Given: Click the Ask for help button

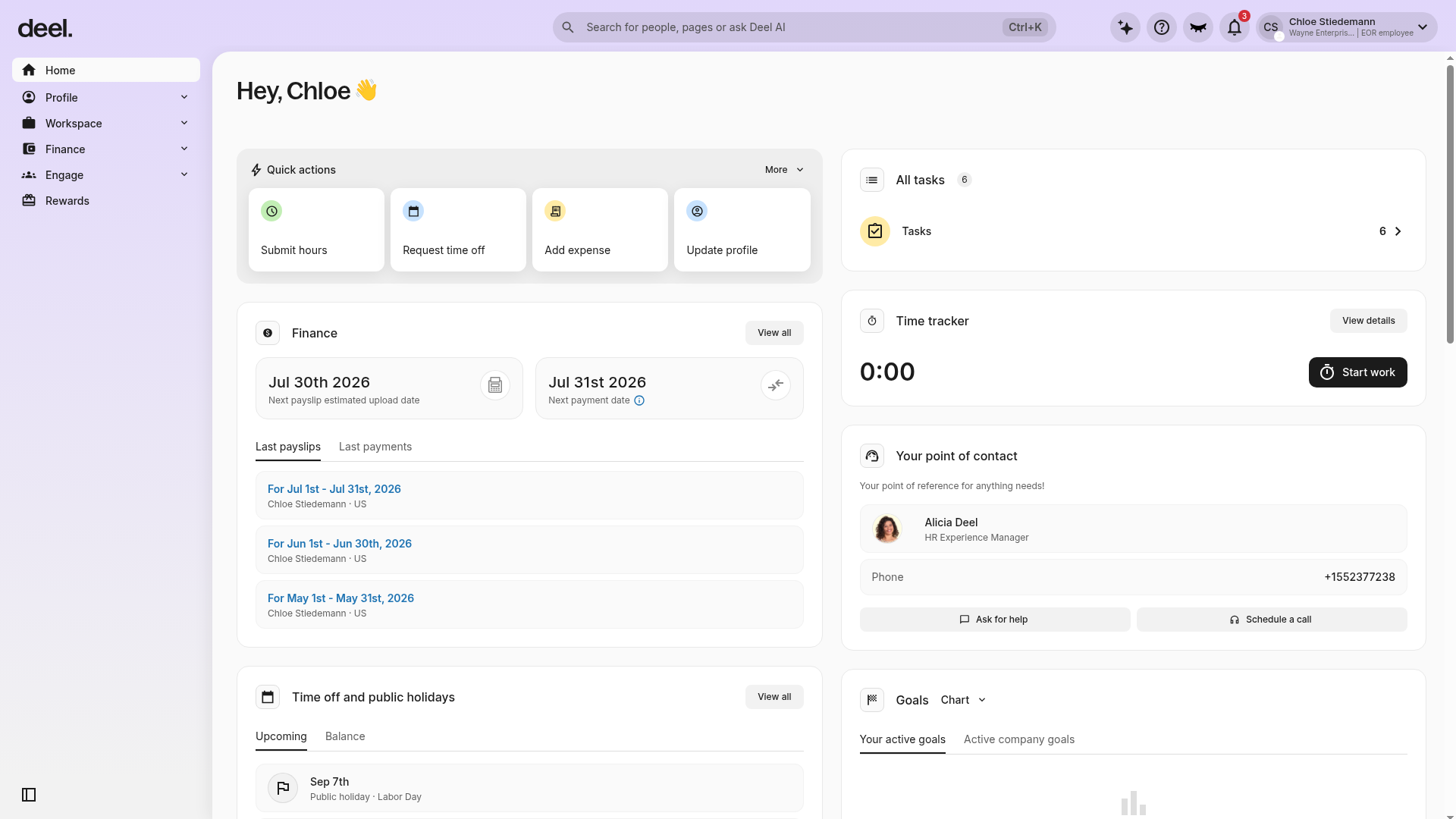Looking at the screenshot, I should point(995,620).
